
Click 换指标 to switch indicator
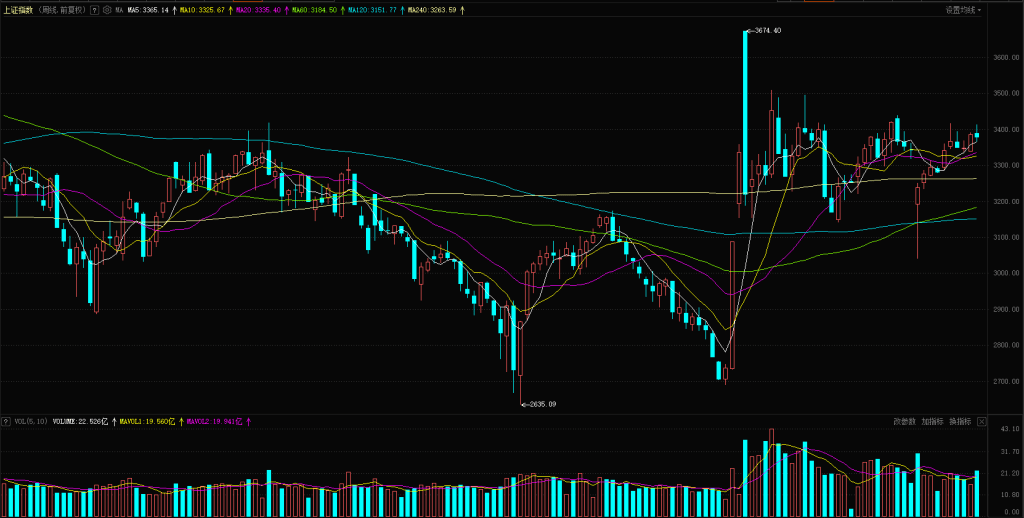tap(959, 422)
